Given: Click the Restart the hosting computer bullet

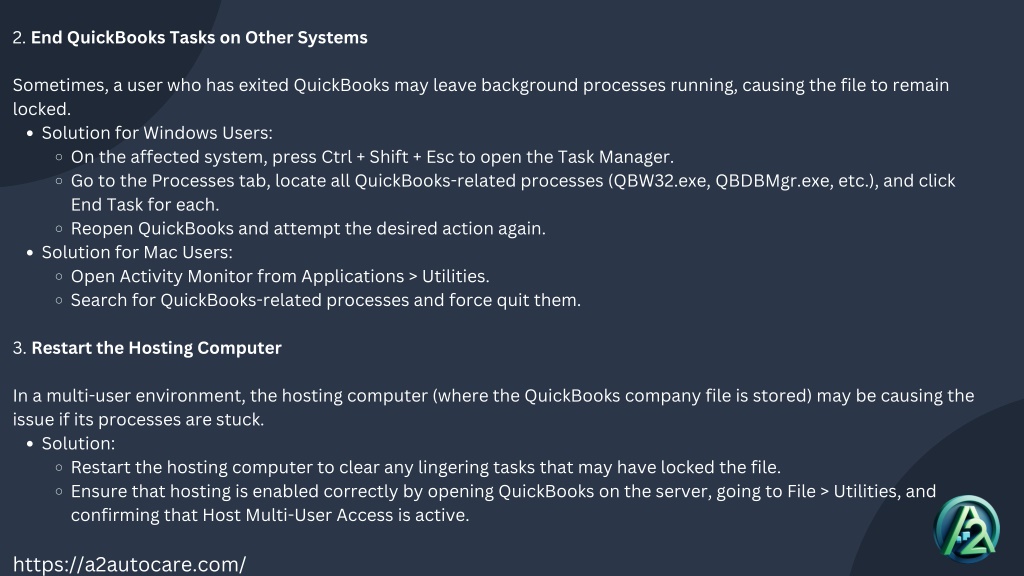Looking at the screenshot, I should coord(426,468).
